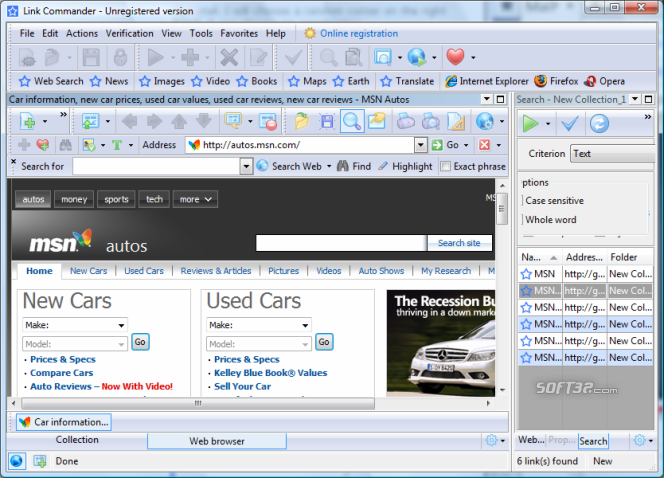Click the blue refresh icon in Search panel
Viewport: 664px width, 478px height.
[599, 123]
